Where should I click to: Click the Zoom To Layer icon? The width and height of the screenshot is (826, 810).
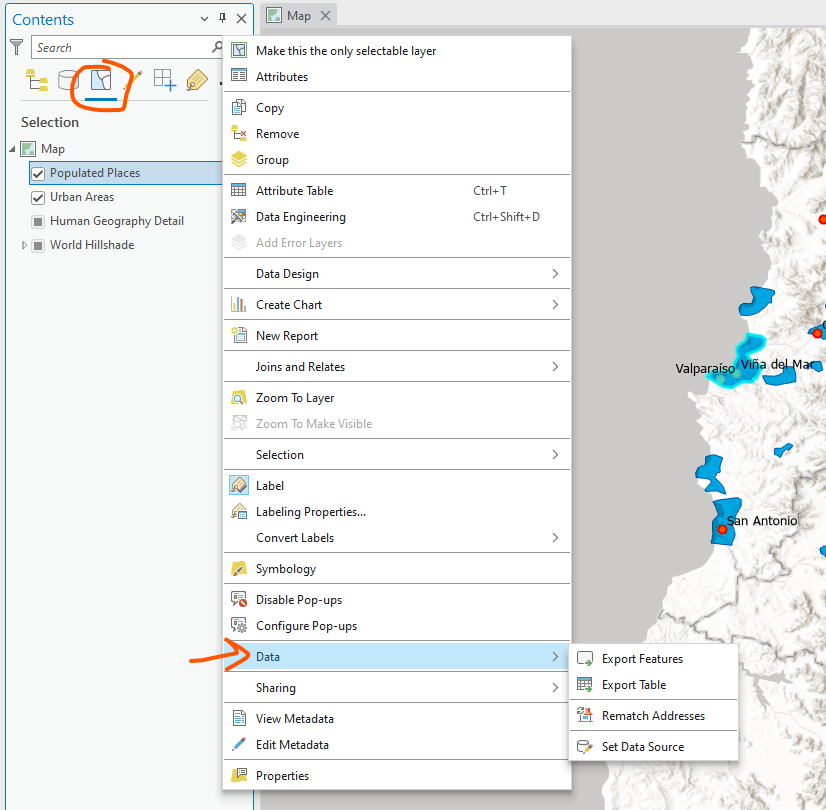point(239,398)
